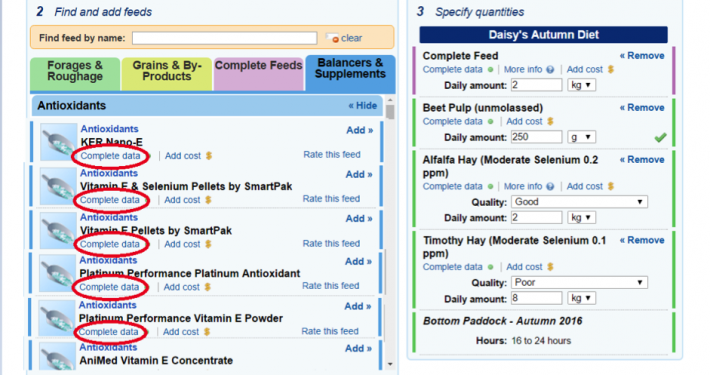The width and height of the screenshot is (710, 375).
Task: Click the More info help icon for Alfalfa Hay
Action: click(x=550, y=187)
